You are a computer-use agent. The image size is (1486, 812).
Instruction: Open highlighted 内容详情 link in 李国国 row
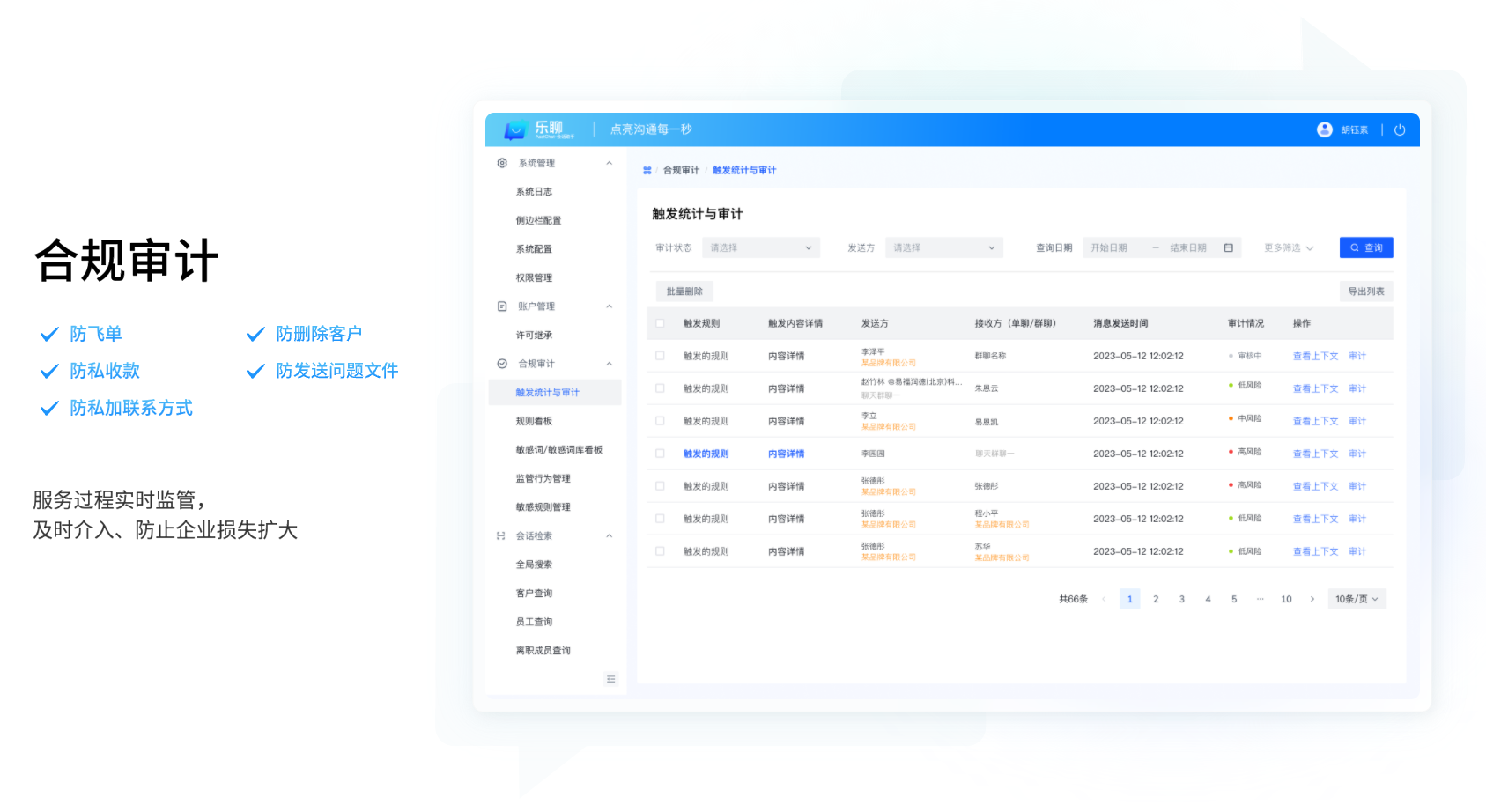pyautogui.click(x=786, y=454)
